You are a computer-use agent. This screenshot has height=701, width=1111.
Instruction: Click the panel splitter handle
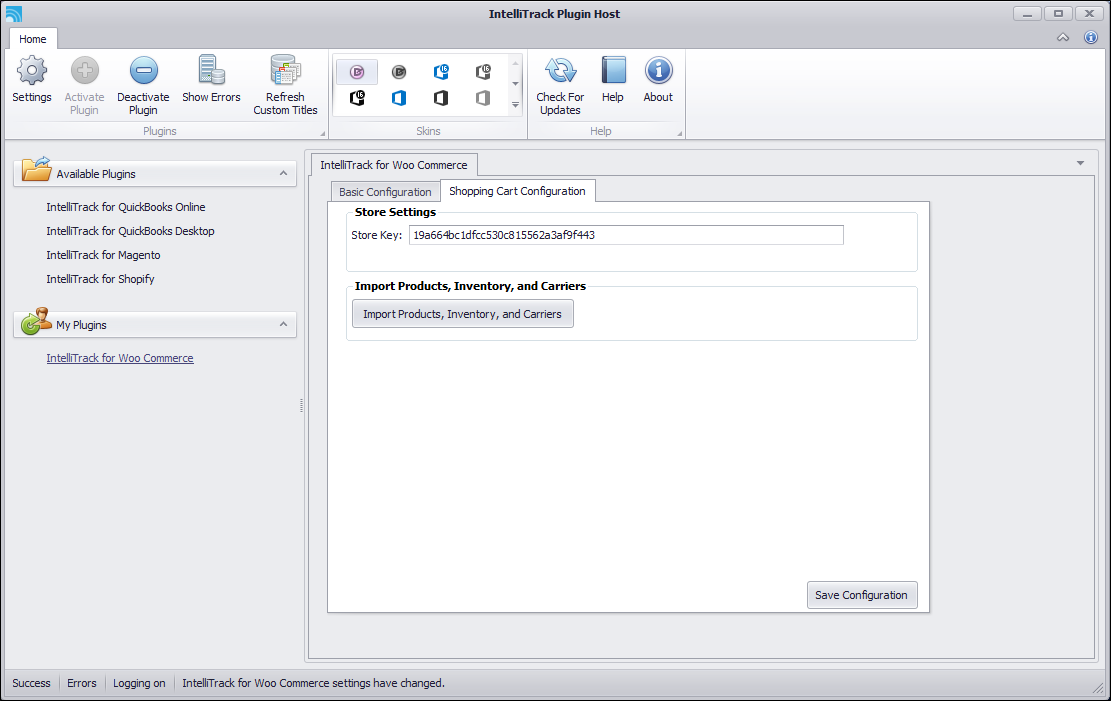[301, 405]
